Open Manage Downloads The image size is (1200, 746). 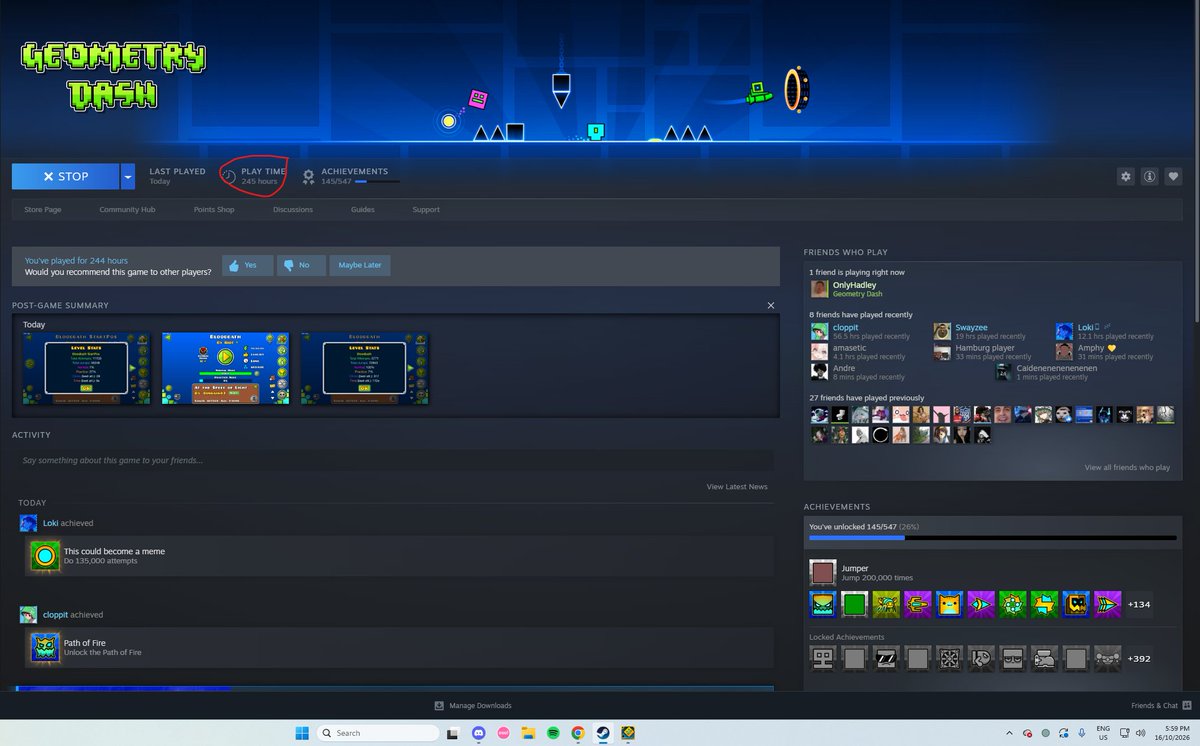pos(473,705)
